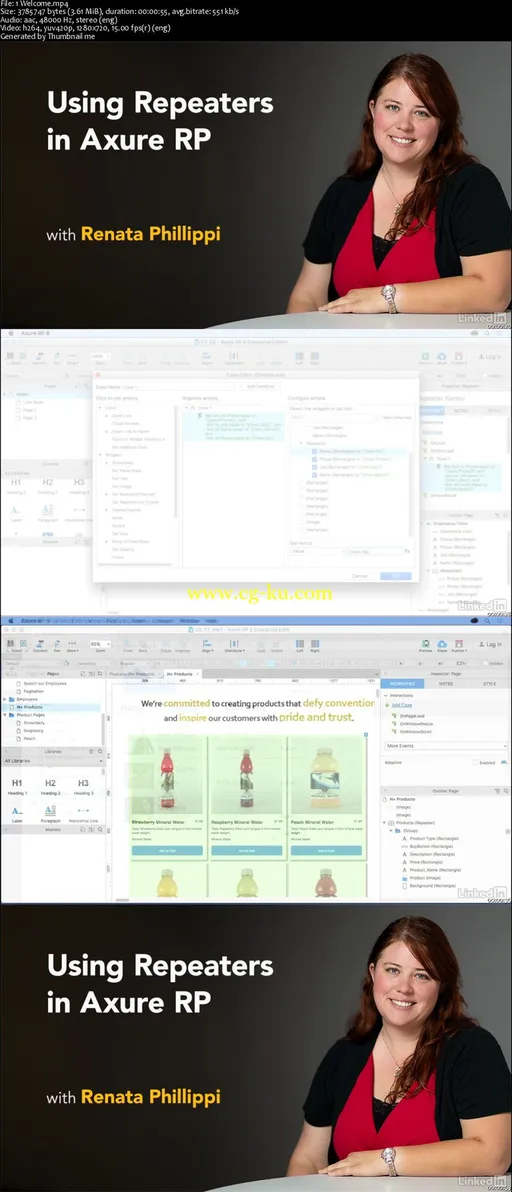Open Publish in the products screenshot toolbar
This screenshot has height=1192, width=512.
[459, 645]
